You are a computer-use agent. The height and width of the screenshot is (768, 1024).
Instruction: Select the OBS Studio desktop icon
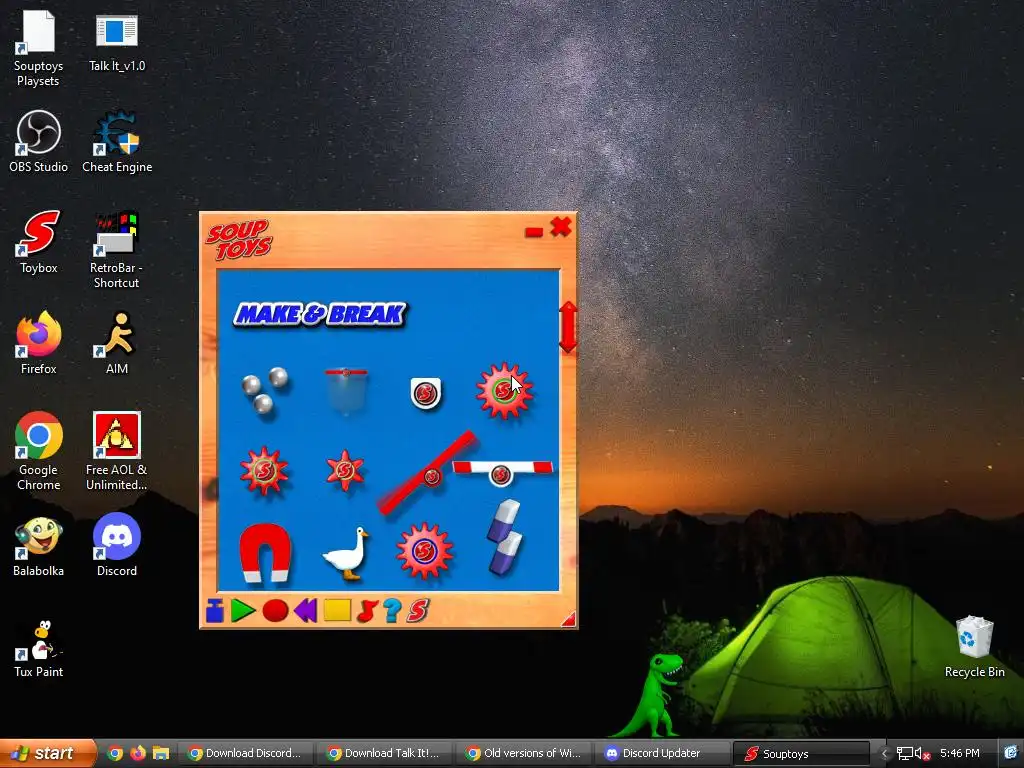(x=39, y=142)
